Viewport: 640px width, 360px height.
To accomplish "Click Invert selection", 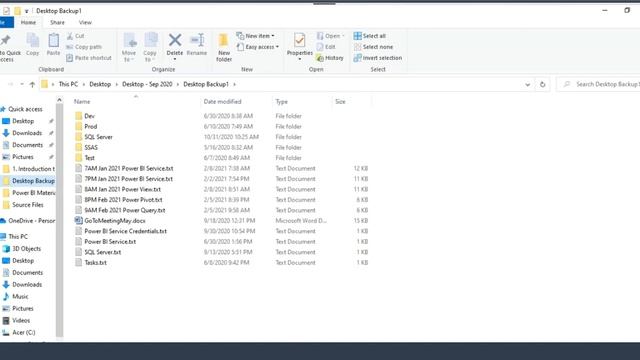I will coord(378,58).
